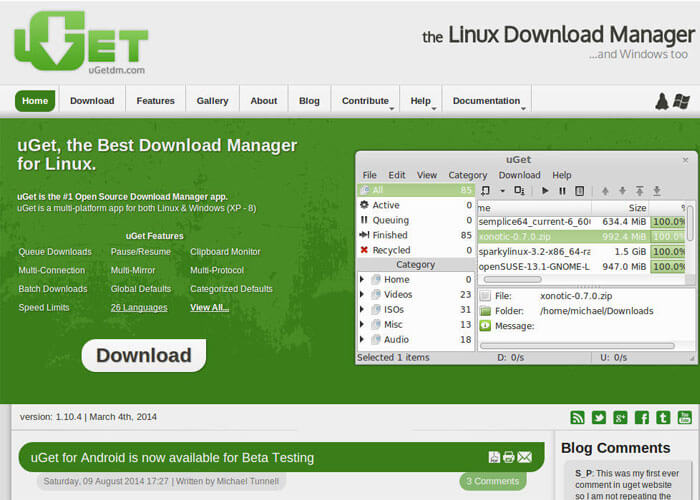Select the Finished status row
Screen dimensions: 700x500
tap(416, 235)
